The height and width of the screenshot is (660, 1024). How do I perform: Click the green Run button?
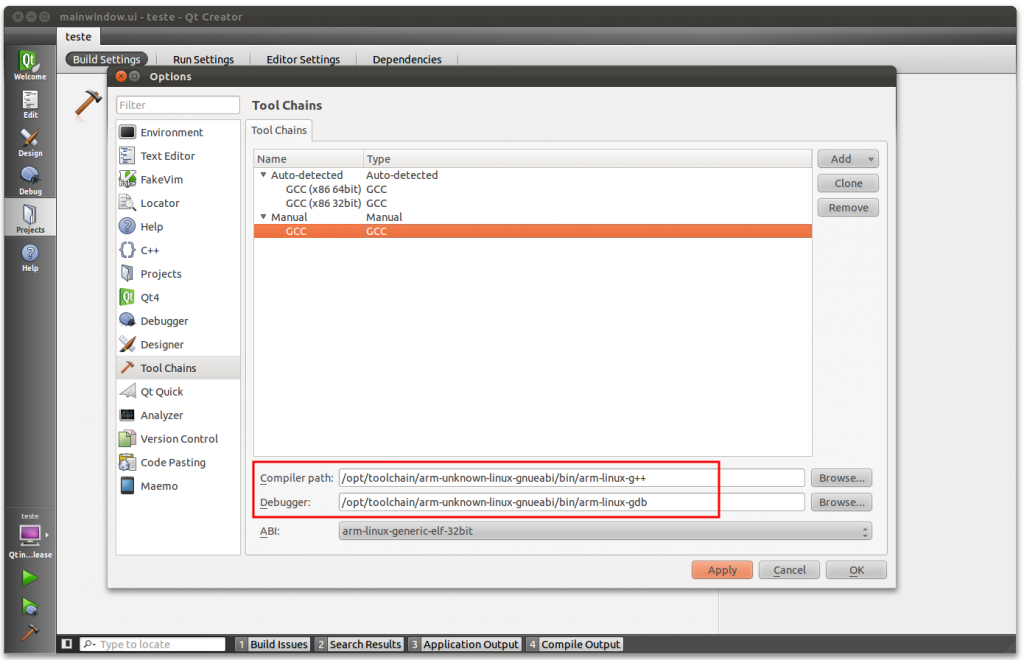point(30,577)
